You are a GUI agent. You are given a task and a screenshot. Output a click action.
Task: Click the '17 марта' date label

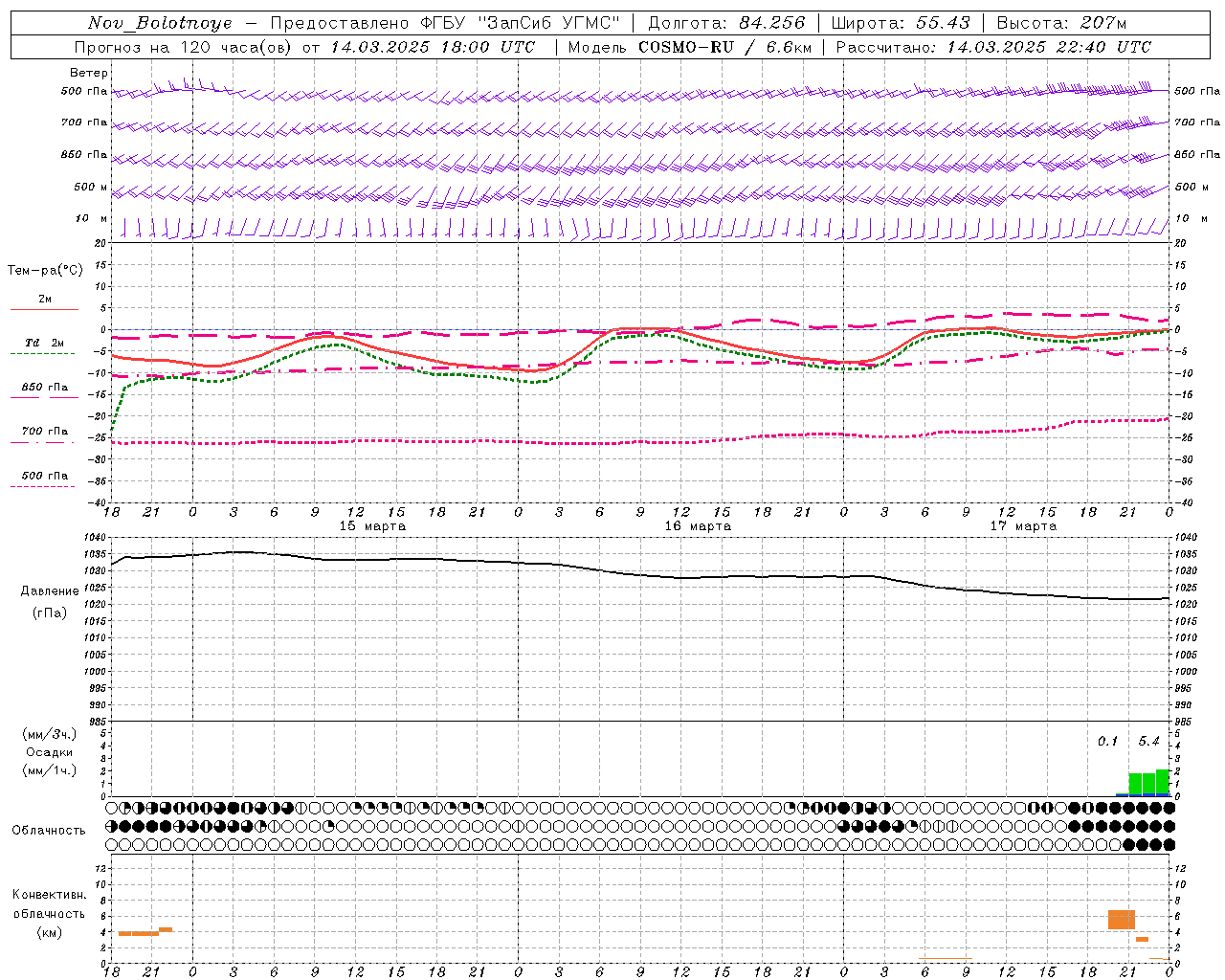click(1023, 526)
